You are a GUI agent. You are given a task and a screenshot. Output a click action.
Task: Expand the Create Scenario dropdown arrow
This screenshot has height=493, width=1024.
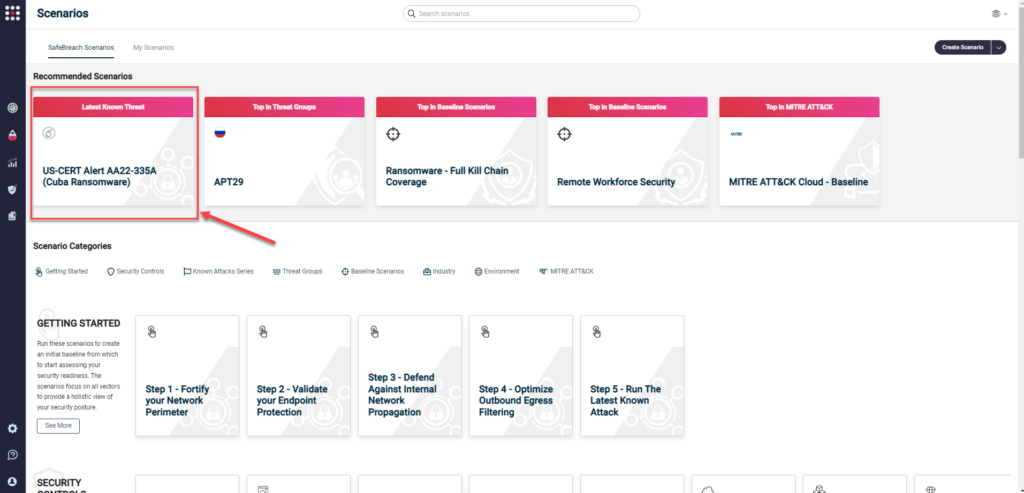pos(998,47)
